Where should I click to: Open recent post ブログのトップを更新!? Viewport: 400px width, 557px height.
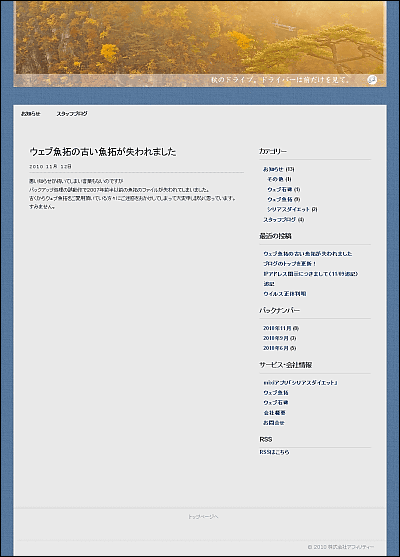point(290,264)
